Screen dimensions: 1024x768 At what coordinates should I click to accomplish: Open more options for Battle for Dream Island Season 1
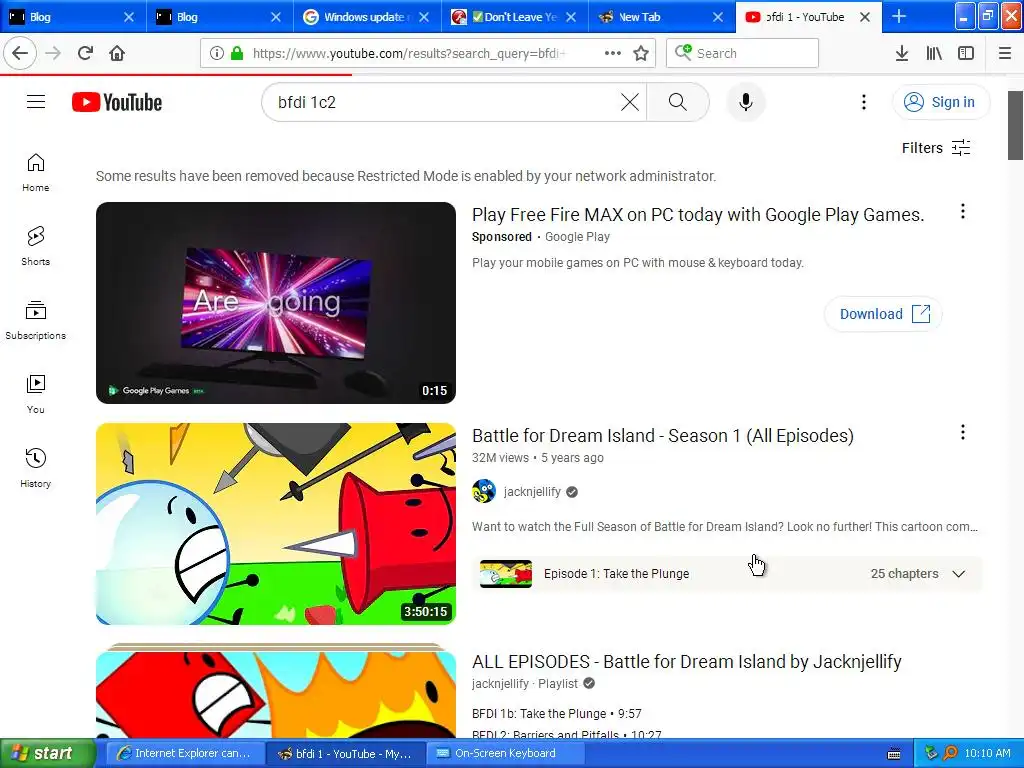[963, 432]
